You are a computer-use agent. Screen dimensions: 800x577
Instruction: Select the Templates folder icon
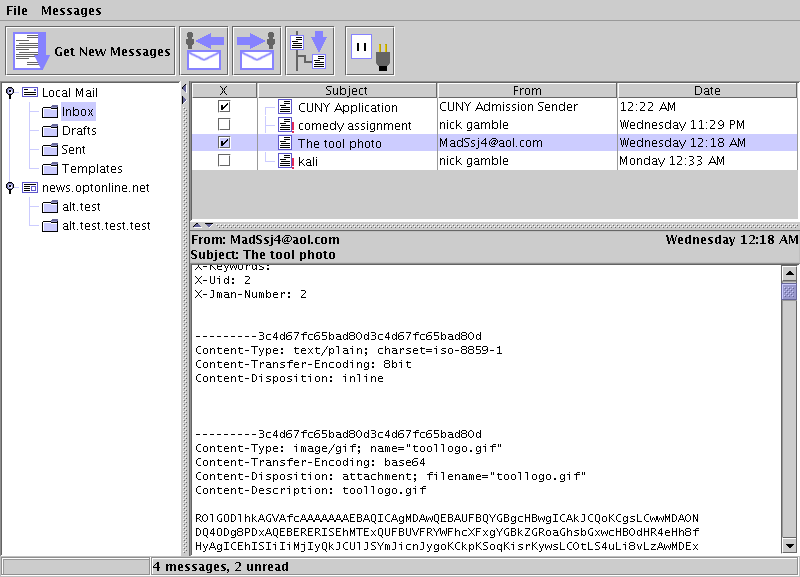pos(50,169)
